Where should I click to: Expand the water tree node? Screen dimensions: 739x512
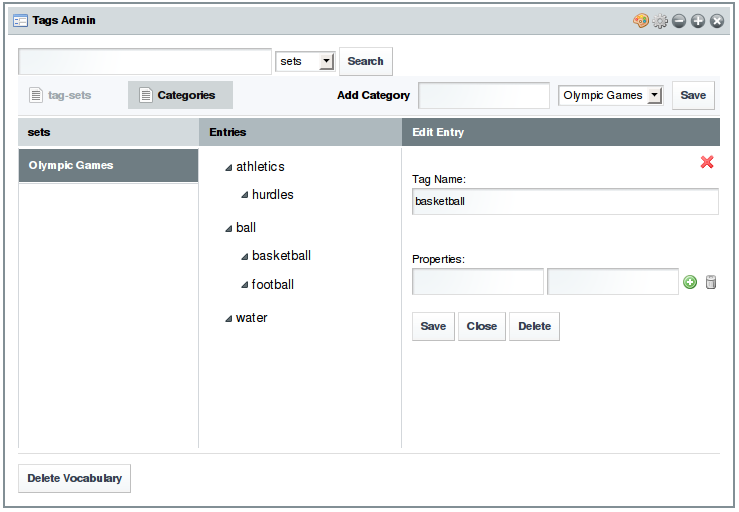pyautogui.click(x=229, y=319)
